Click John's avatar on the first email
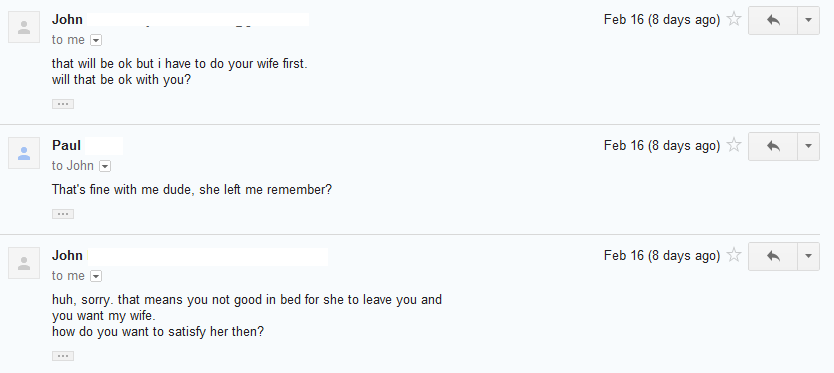 pos(24,27)
